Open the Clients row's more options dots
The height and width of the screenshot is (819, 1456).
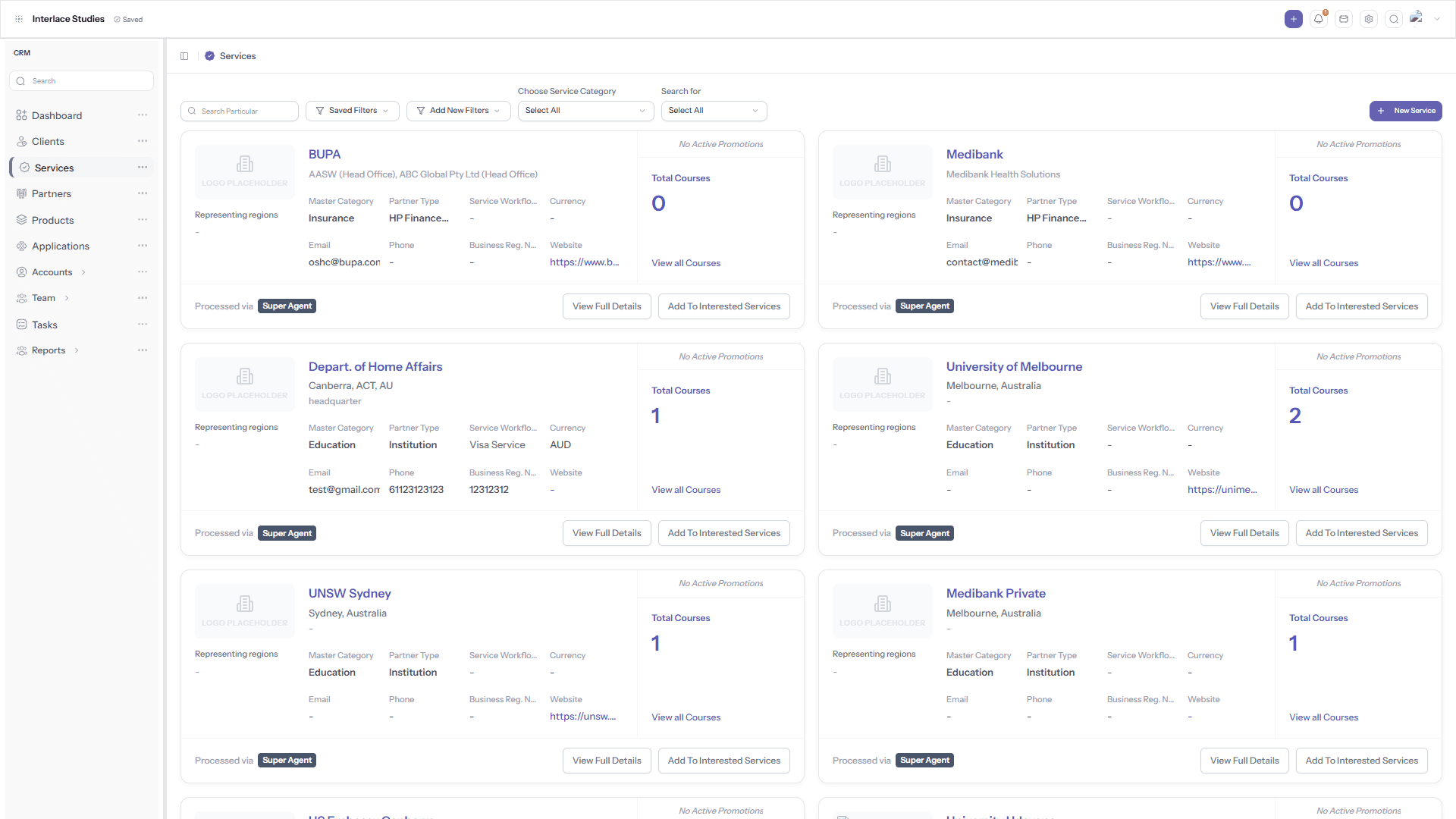(143, 141)
